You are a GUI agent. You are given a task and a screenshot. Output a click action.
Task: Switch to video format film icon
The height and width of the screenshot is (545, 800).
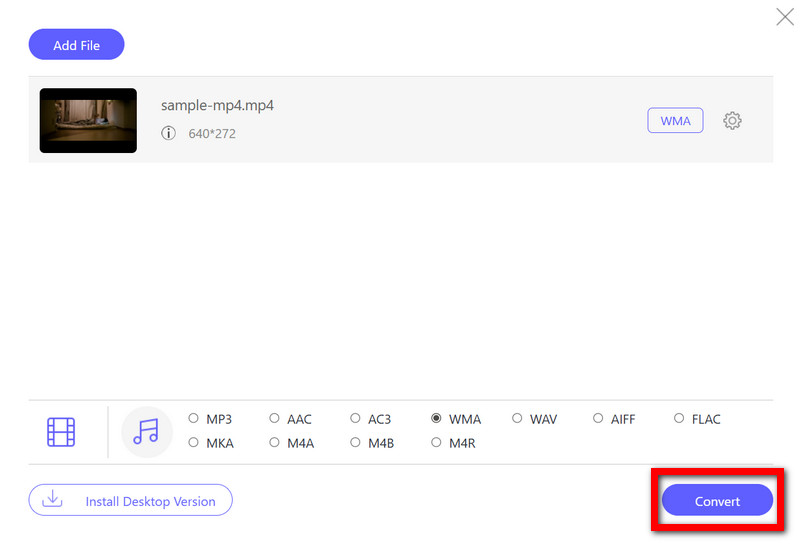point(61,432)
